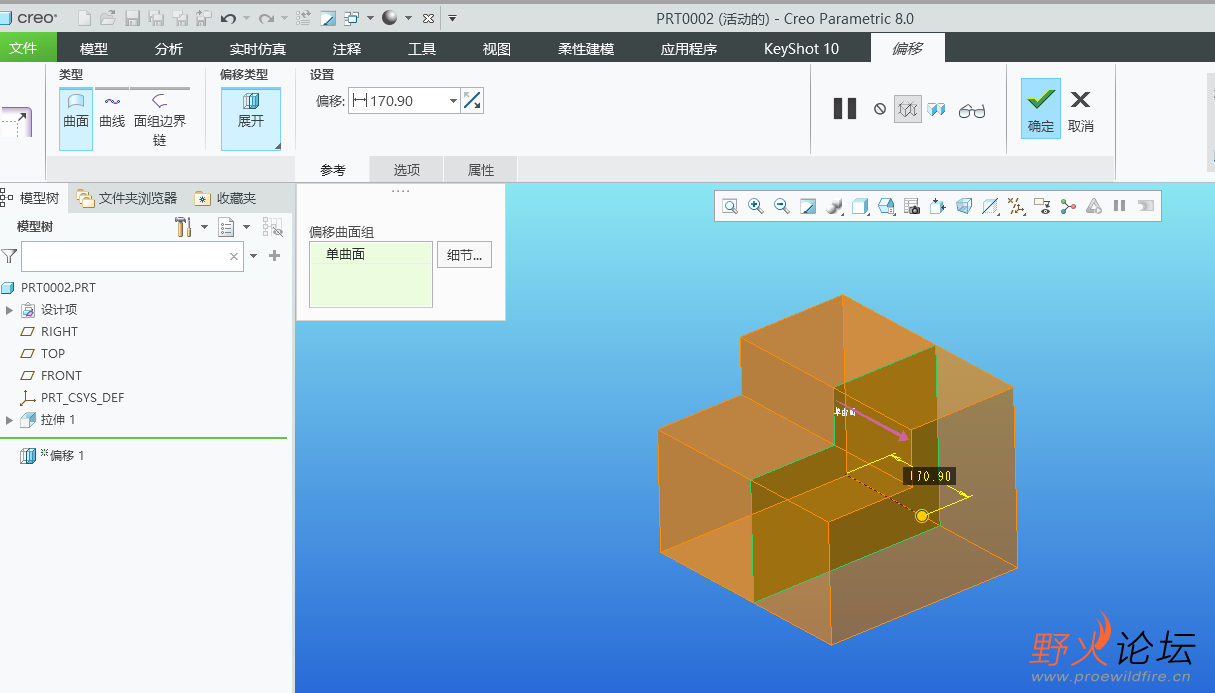The width and height of the screenshot is (1215, 693).
Task: Click the Repaint icon in the graphics toolbar
Action: point(808,206)
